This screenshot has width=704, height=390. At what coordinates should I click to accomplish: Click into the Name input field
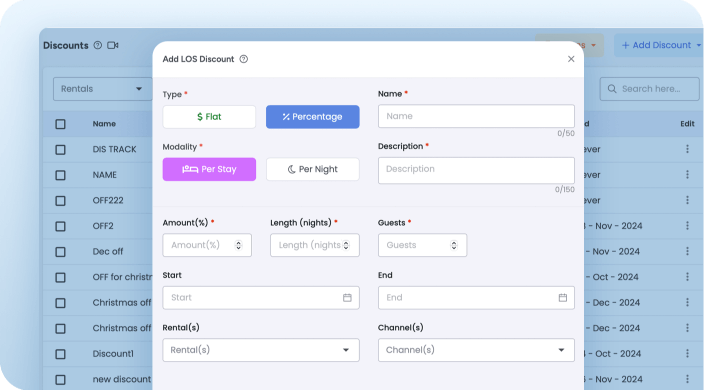476,116
